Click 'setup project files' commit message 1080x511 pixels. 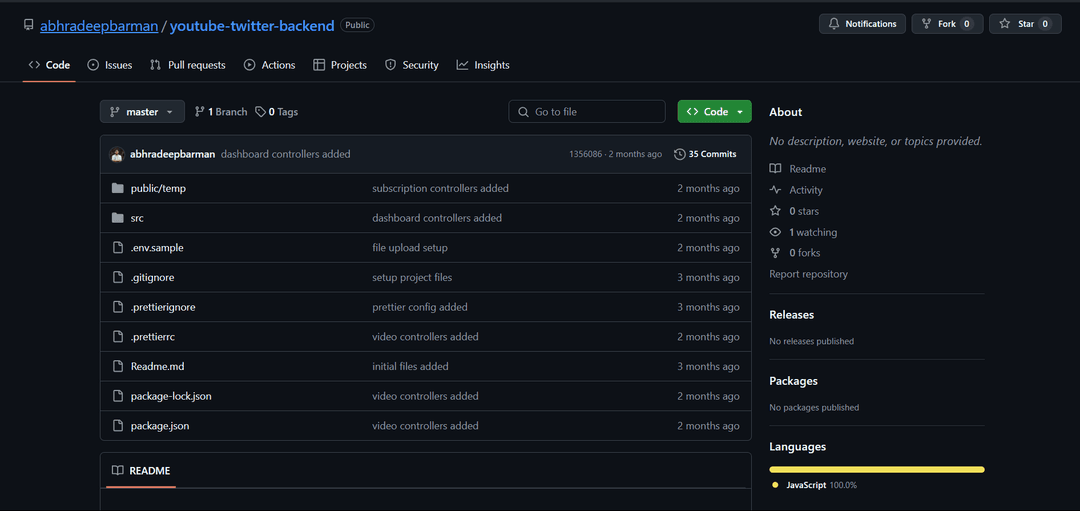[x=413, y=277]
